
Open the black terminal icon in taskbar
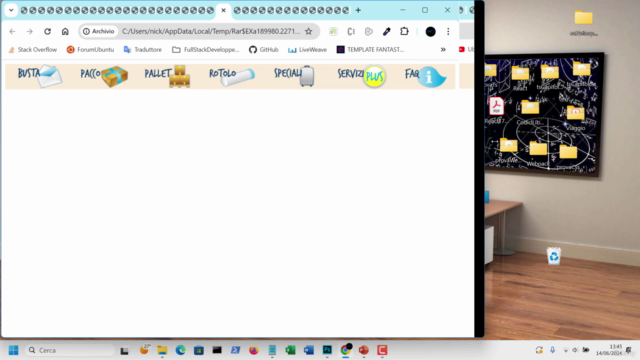coord(217,350)
